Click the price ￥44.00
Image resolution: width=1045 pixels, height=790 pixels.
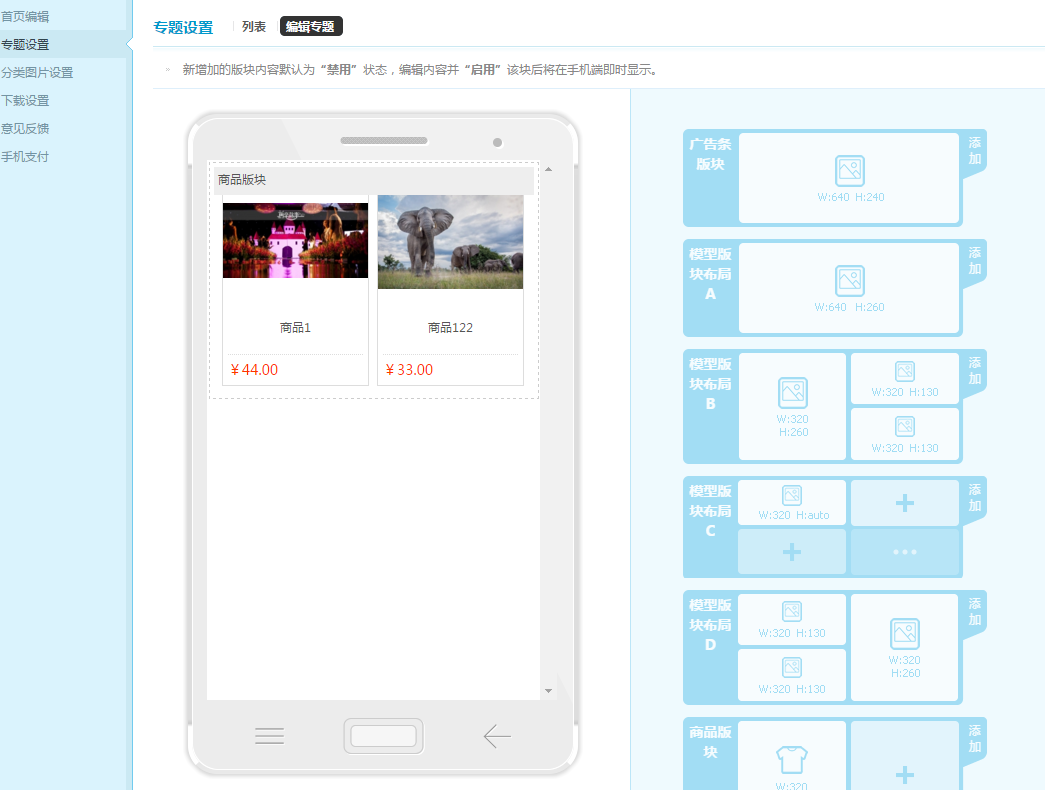tap(254, 370)
